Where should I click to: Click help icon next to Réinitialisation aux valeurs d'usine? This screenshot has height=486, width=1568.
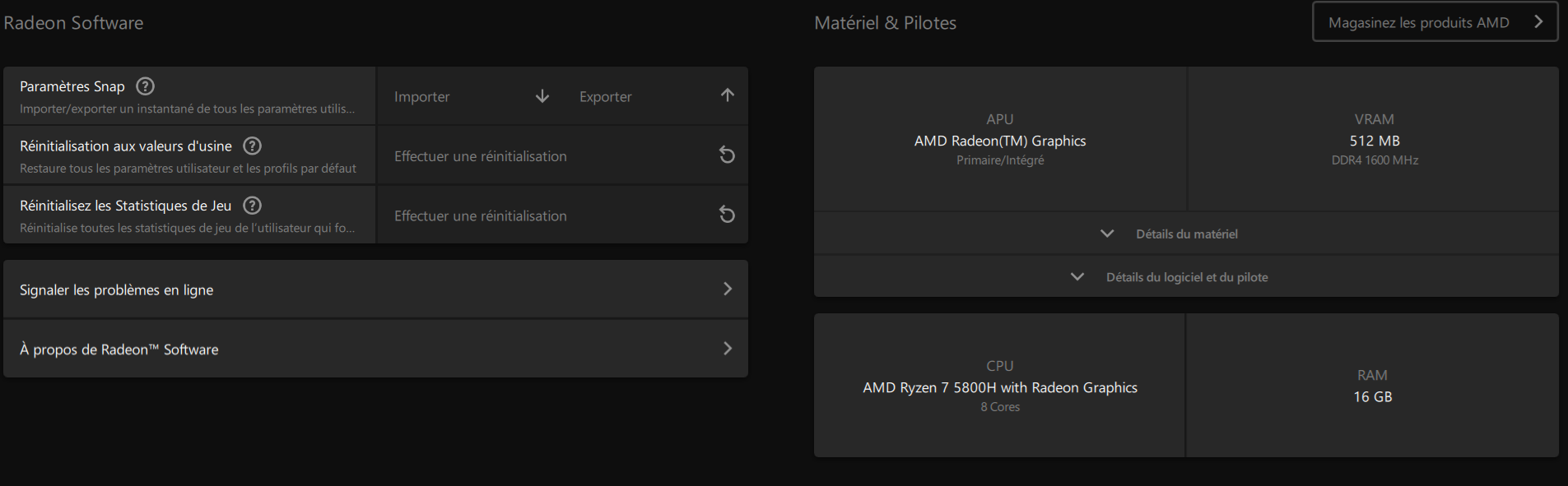253,146
